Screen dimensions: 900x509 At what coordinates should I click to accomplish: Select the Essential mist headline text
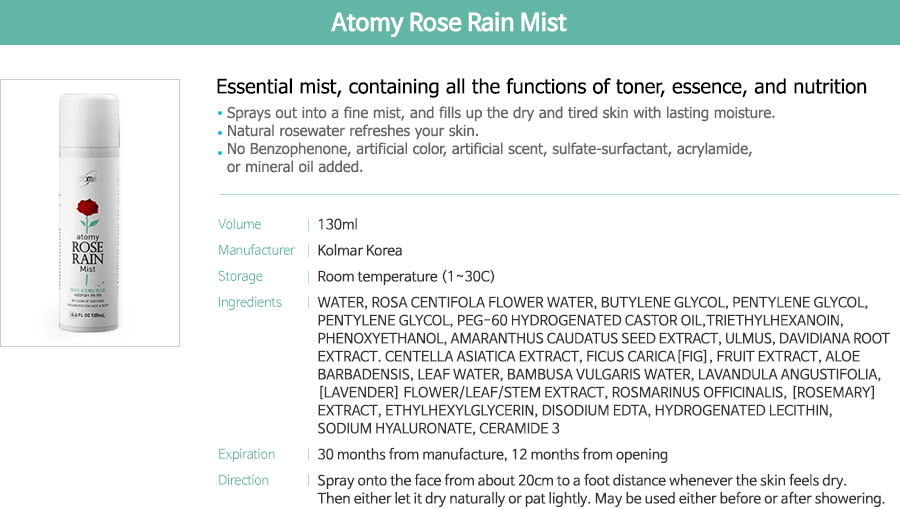pos(541,87)
